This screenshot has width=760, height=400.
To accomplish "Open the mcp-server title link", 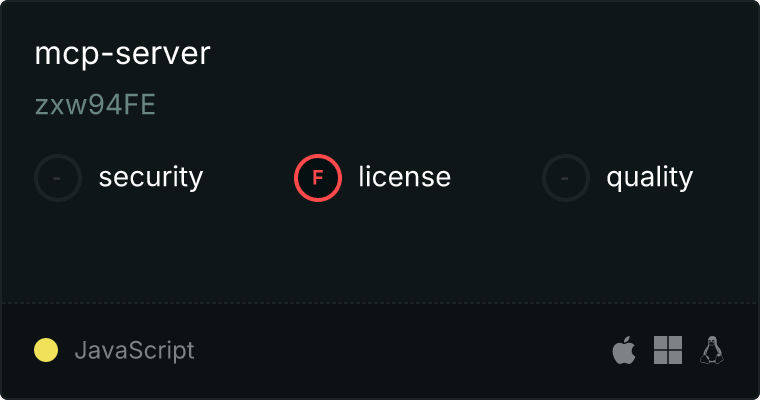I will point(123,53).
